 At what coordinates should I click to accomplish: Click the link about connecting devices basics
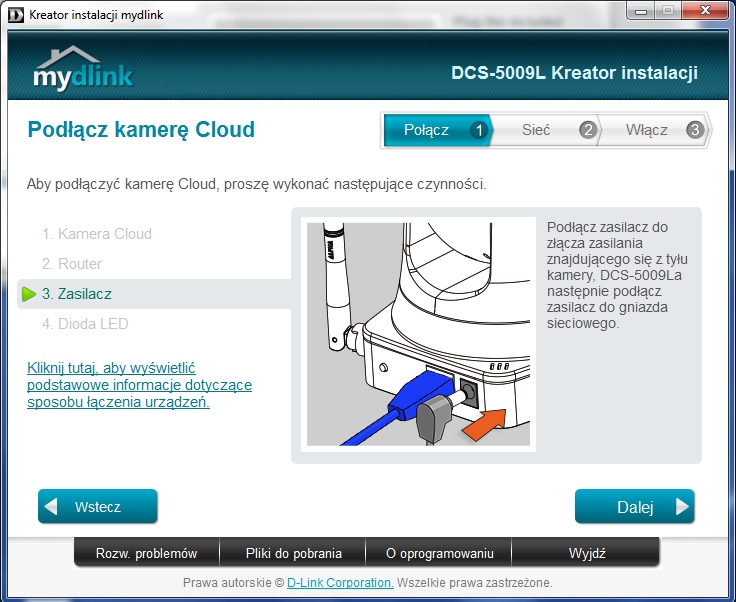pos(139,385)
